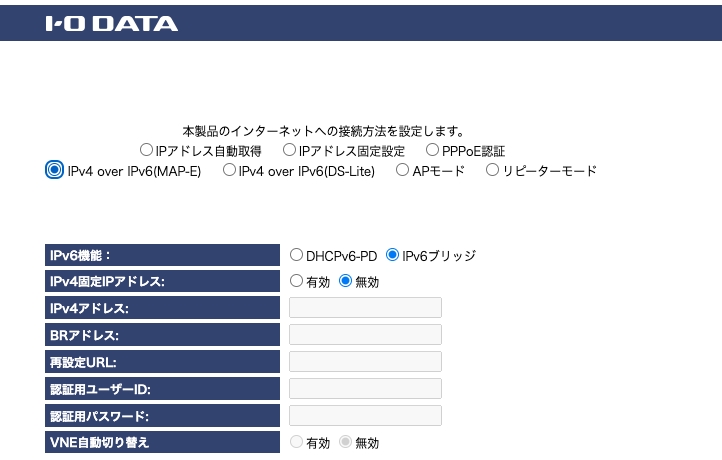Enable VNE自動切り替え with 有効

[x=297, y=442]
